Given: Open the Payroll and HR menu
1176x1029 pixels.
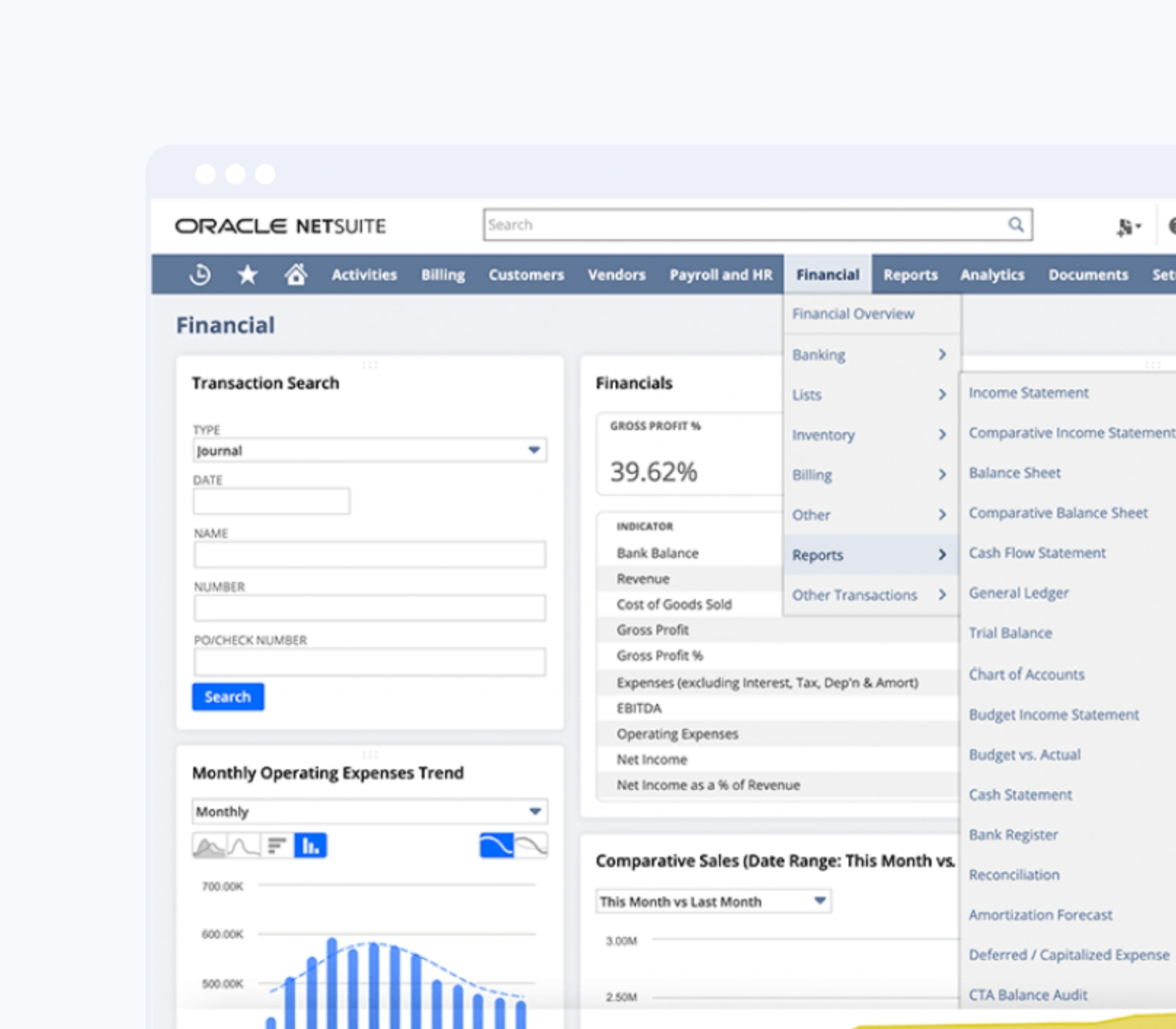Looking at the screenshot, I should point(721,275).
